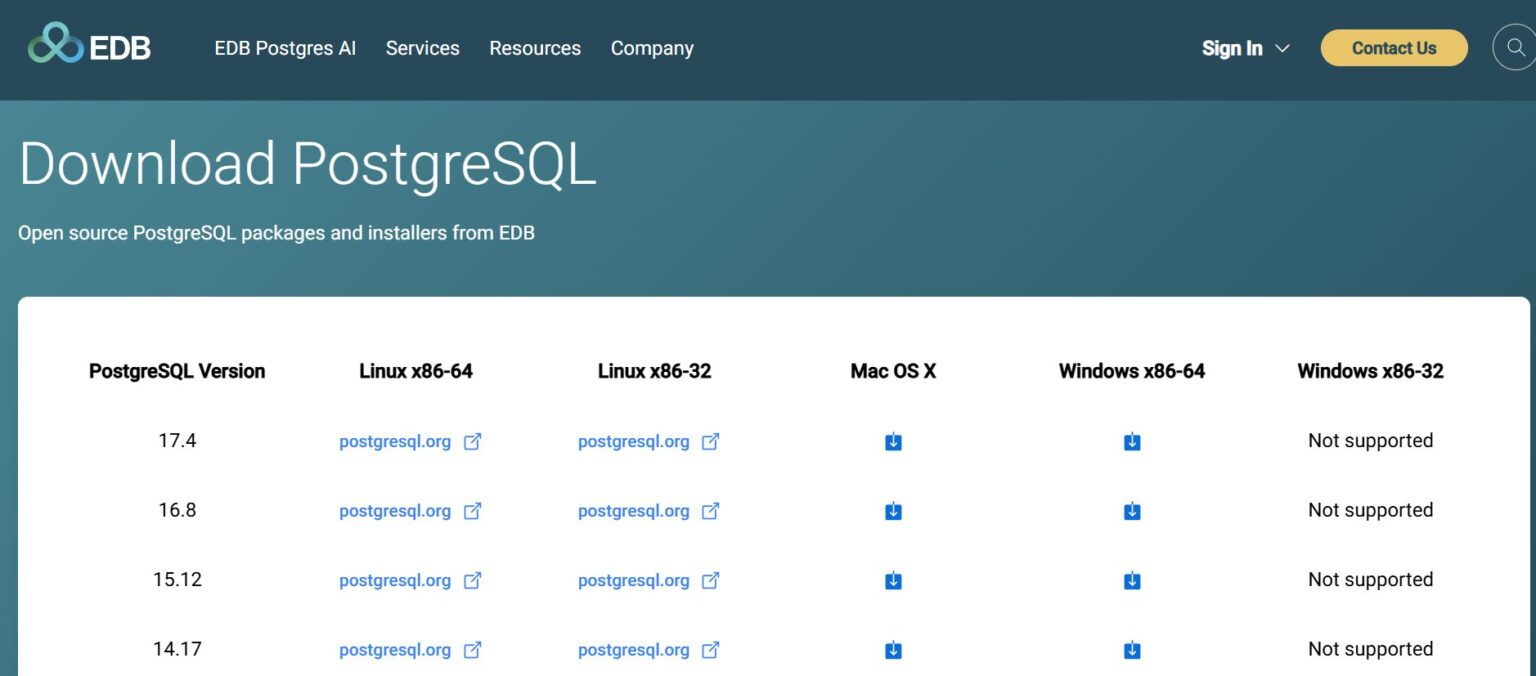Download PostgreSQL 15.12 for Windows x86-64
The height and width of the screenshot is (676, 1536).
pyautogui.click(x=1132, y=581)
